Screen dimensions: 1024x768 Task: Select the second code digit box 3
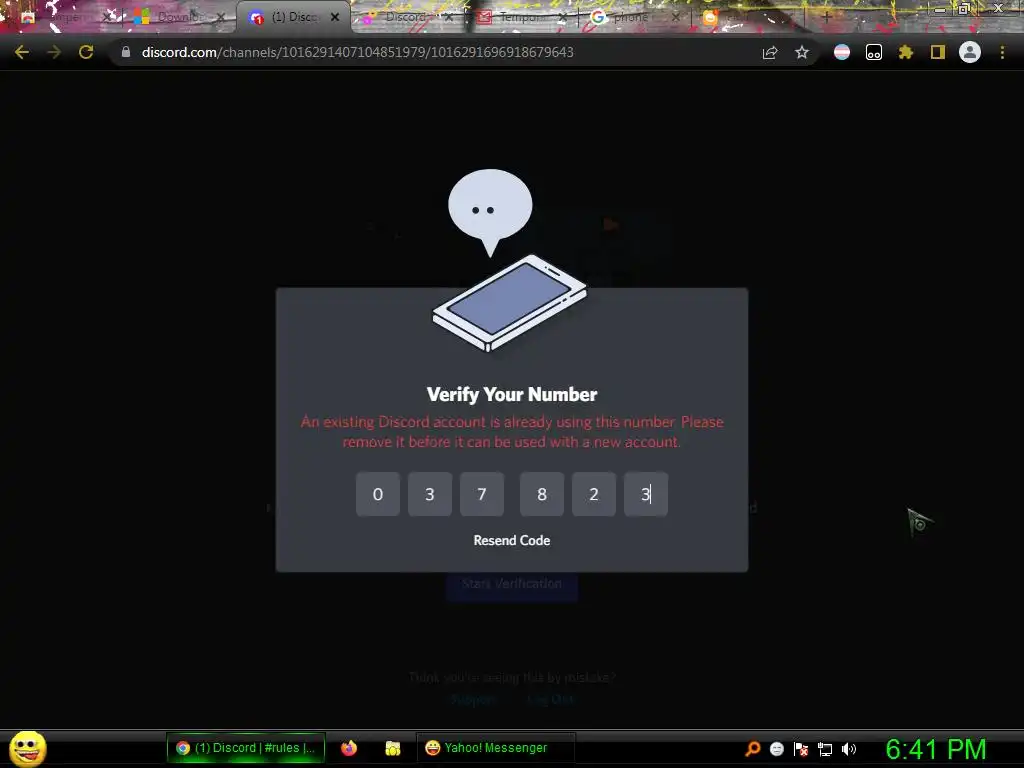(x=430, y=494)
